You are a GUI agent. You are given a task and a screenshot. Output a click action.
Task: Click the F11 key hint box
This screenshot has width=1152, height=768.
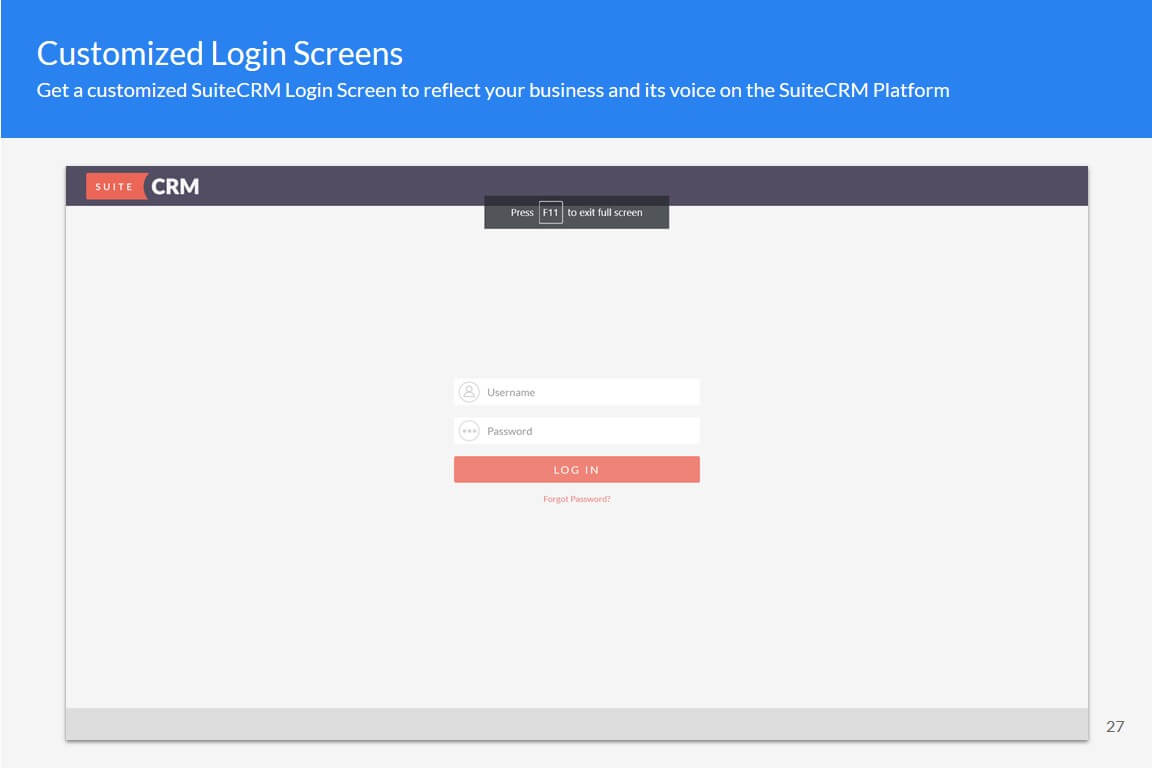coord(550,212)
